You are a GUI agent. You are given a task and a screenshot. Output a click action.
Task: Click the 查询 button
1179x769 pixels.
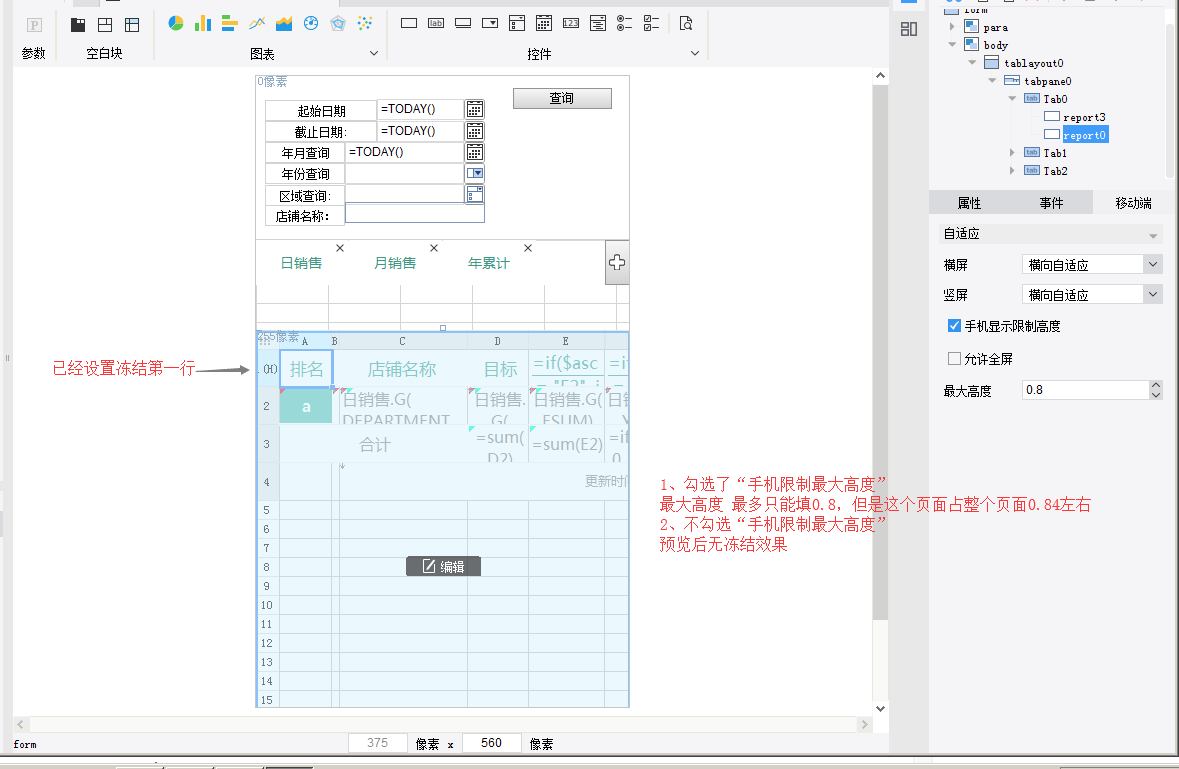[562, 98]
